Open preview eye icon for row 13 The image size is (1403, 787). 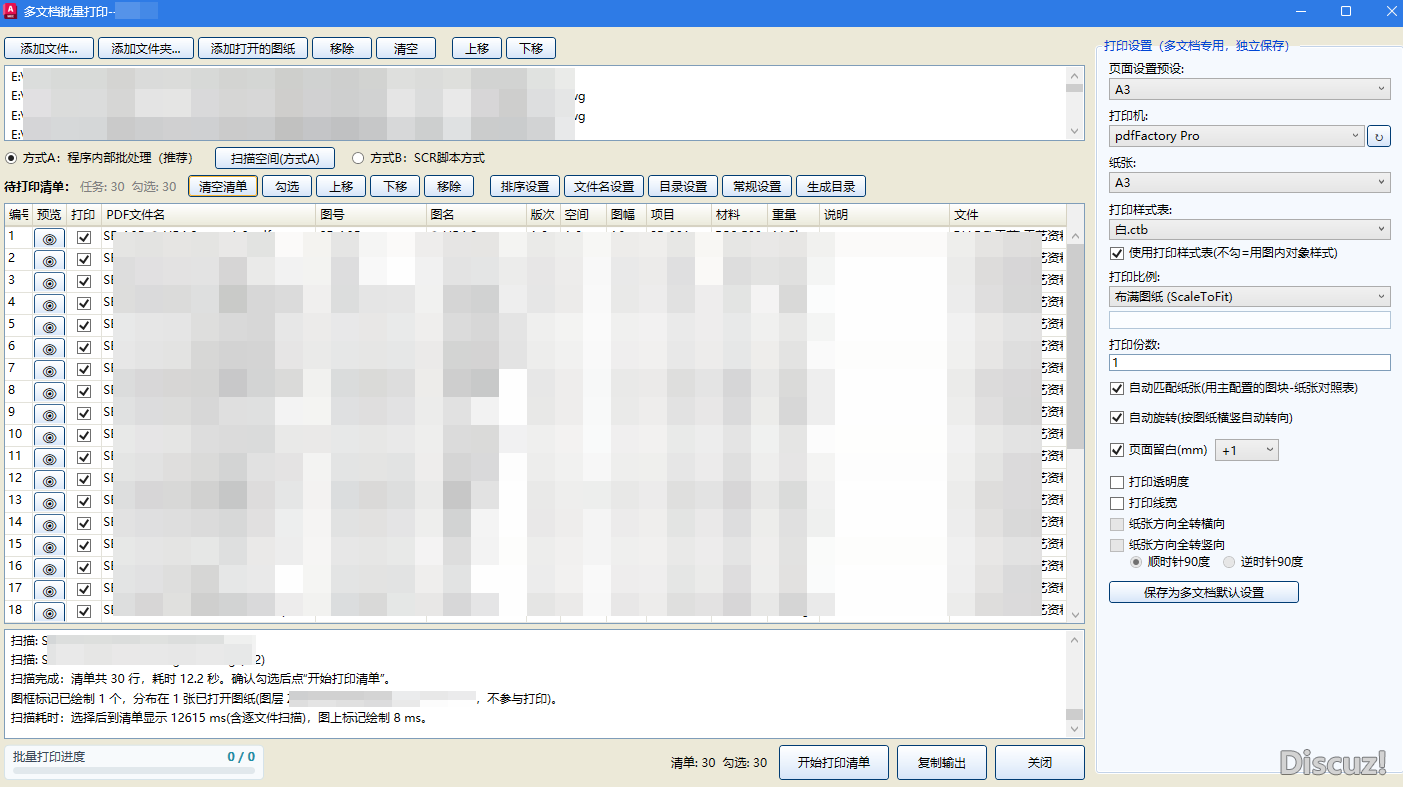[x=49, y=502]
